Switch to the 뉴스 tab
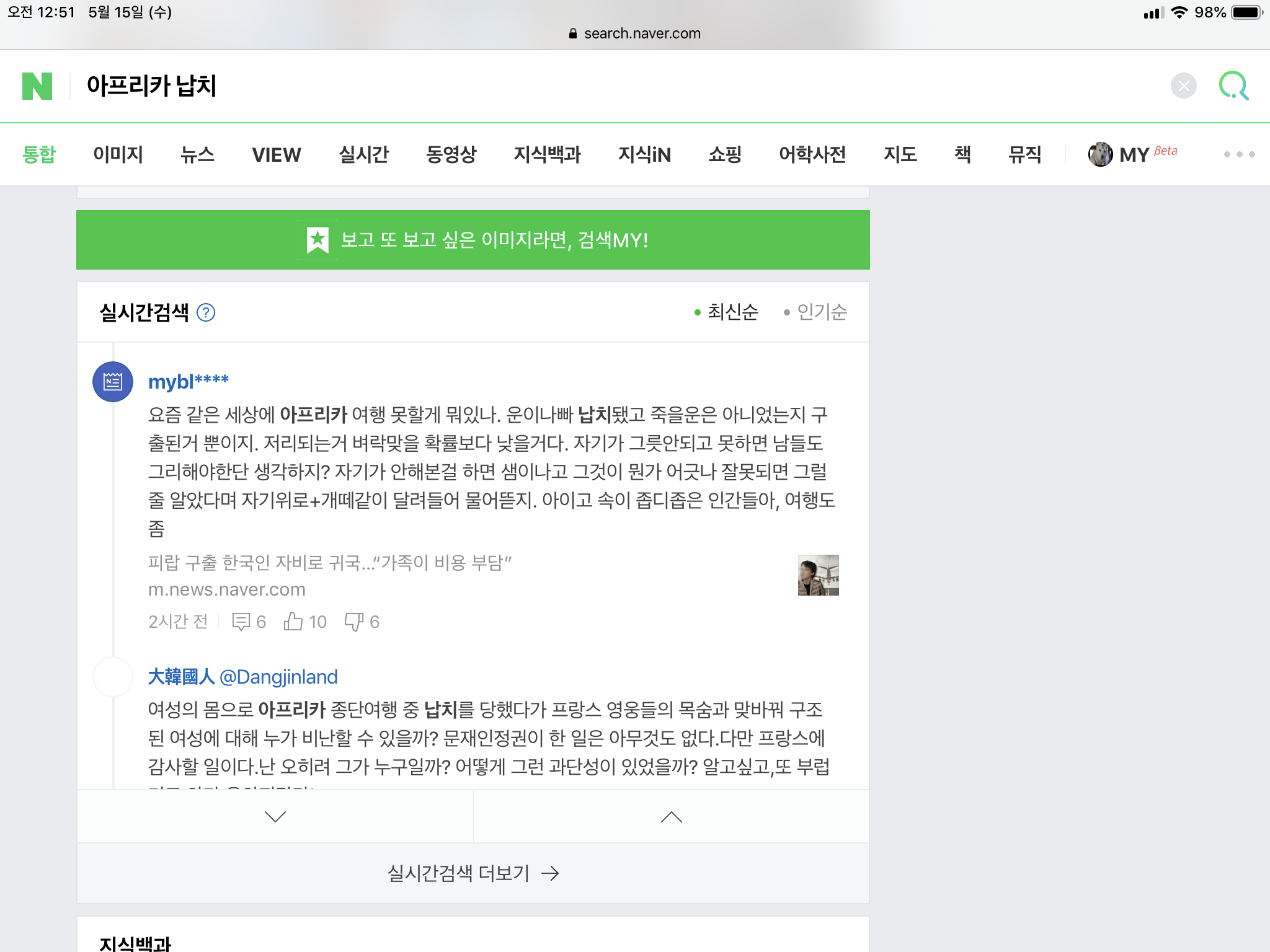Image resolution: width=1270 pixels, height=952 pixels. click(197, 154)
